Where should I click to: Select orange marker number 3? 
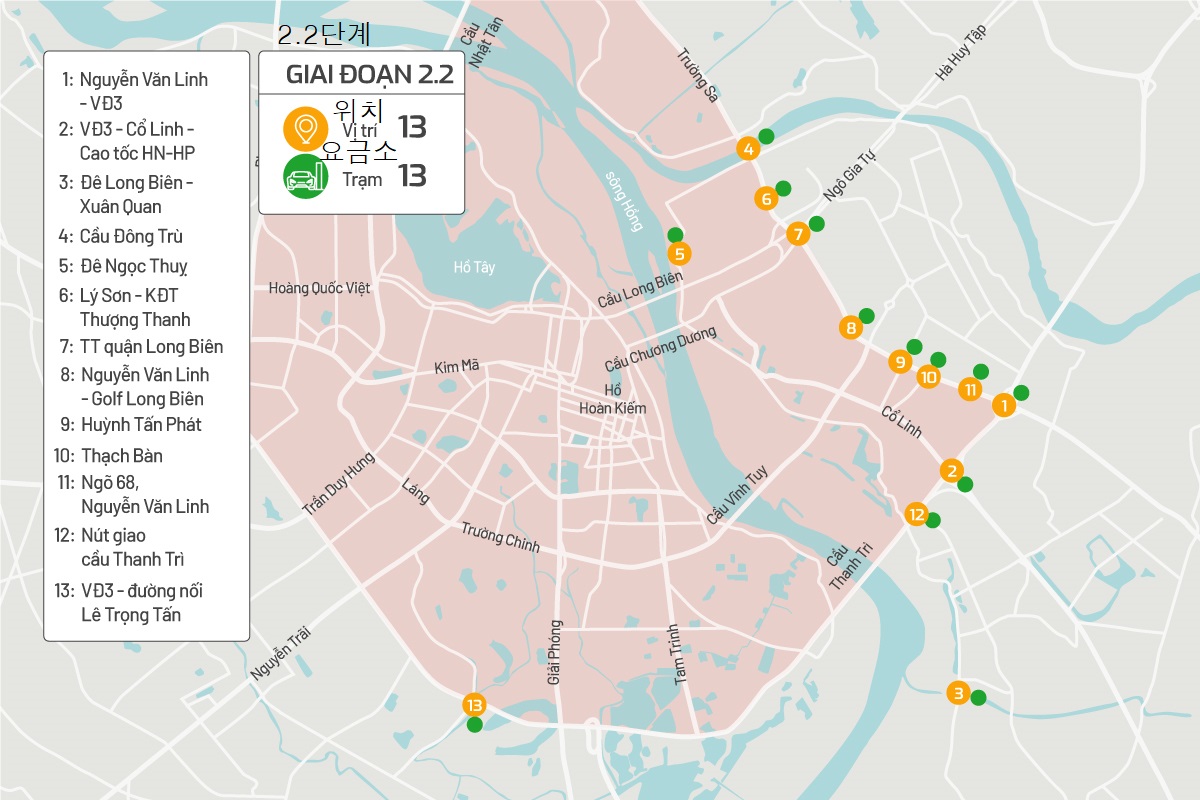(958, 693)
